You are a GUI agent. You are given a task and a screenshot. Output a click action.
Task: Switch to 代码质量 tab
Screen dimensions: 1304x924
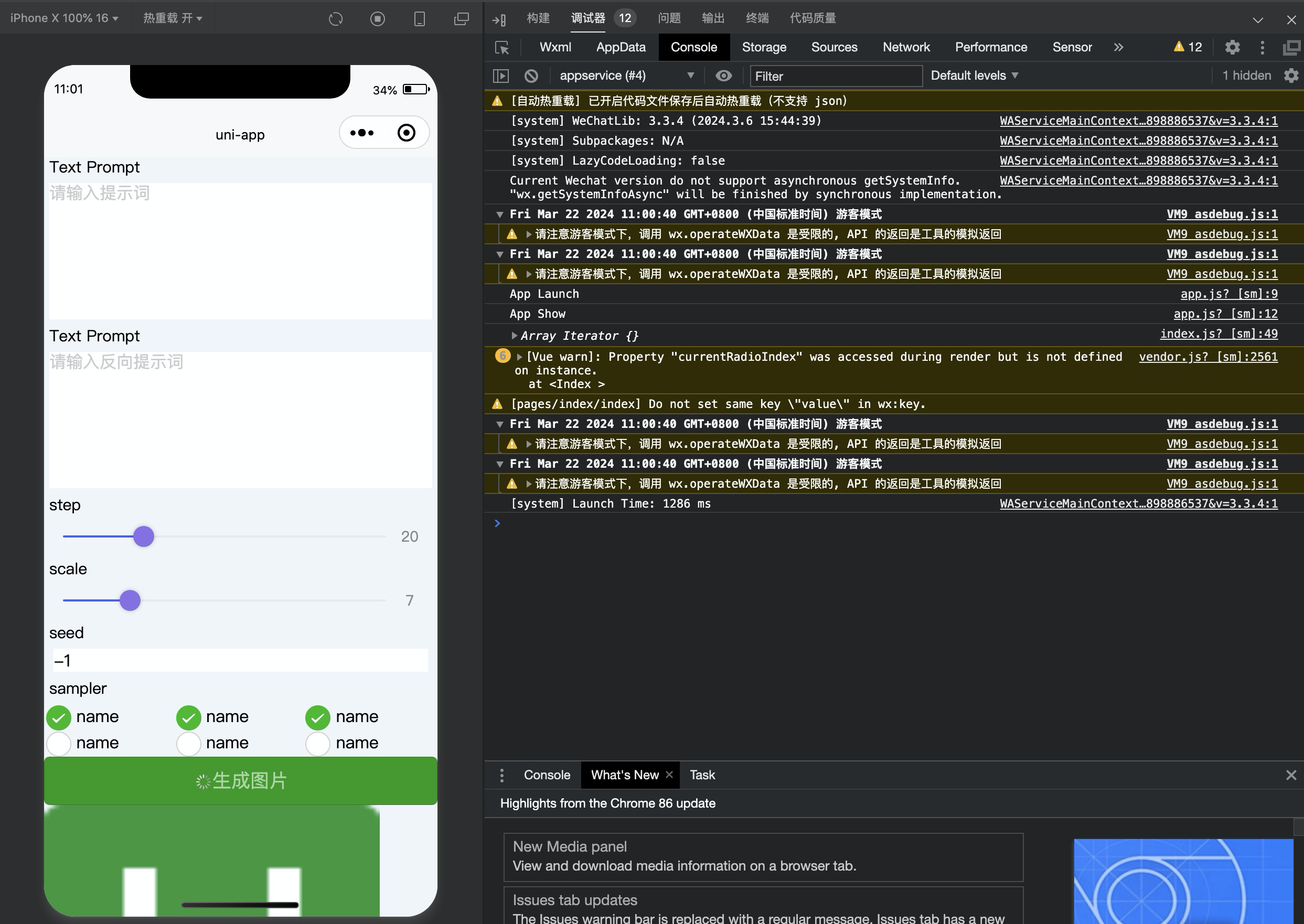click(x=813, y=18)
